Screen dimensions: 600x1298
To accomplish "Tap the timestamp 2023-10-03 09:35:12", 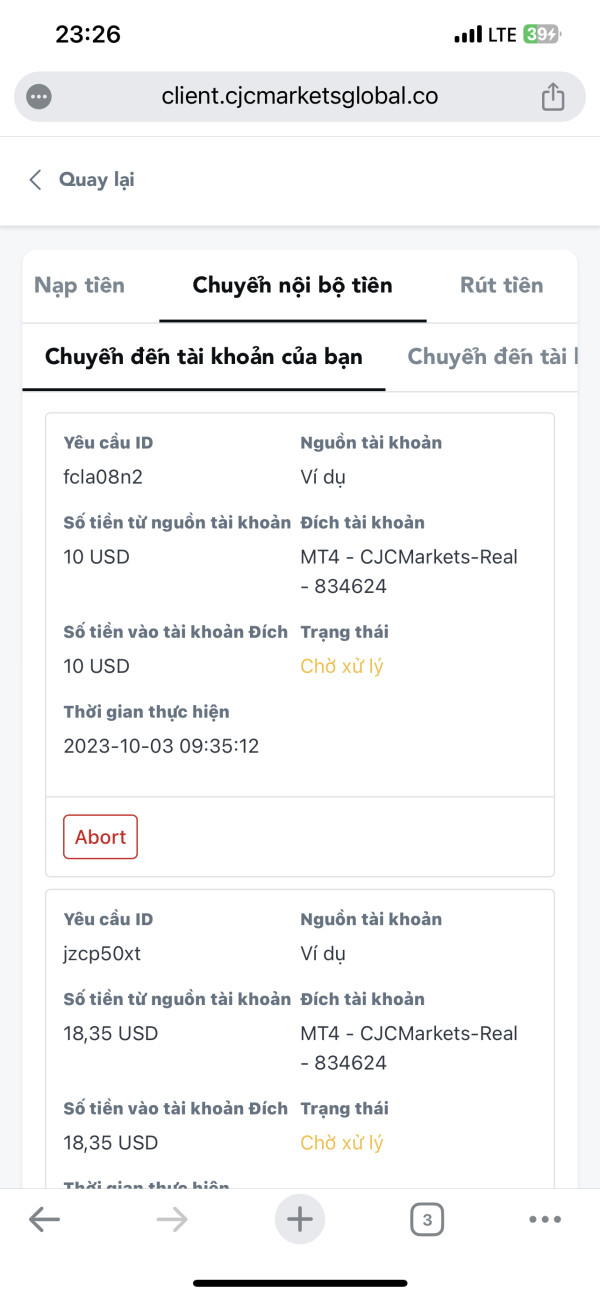I will [161, 746].
